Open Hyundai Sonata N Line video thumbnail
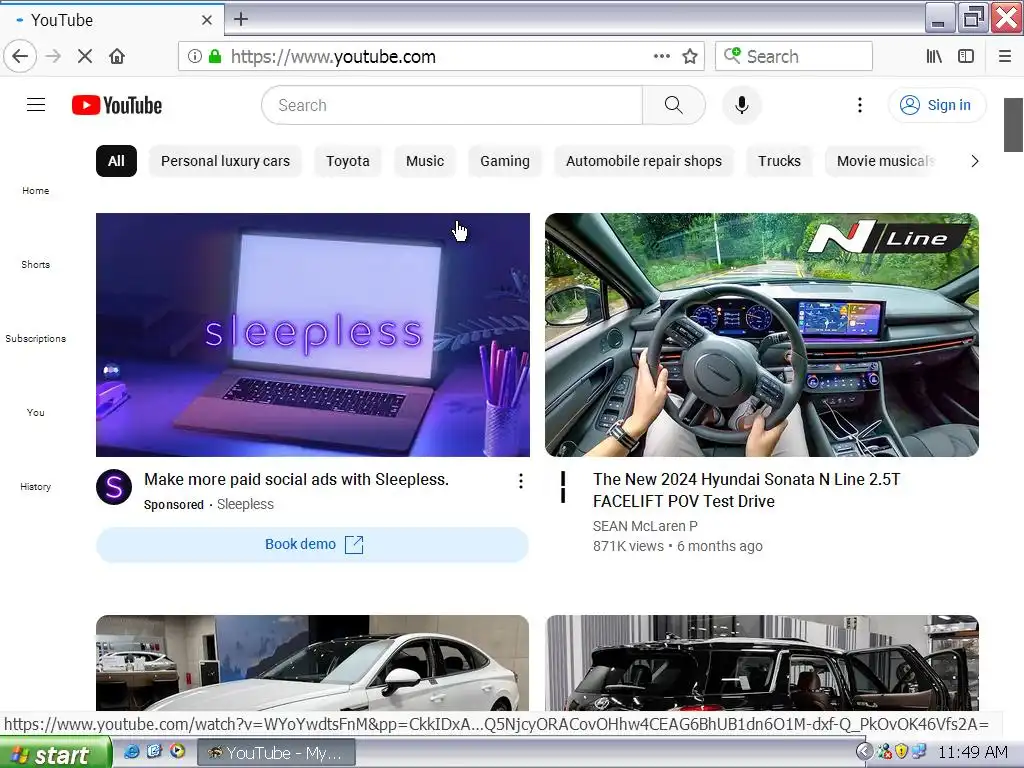Image resolution: width=1024 pixels, height=768 pixels. [761, 334]
